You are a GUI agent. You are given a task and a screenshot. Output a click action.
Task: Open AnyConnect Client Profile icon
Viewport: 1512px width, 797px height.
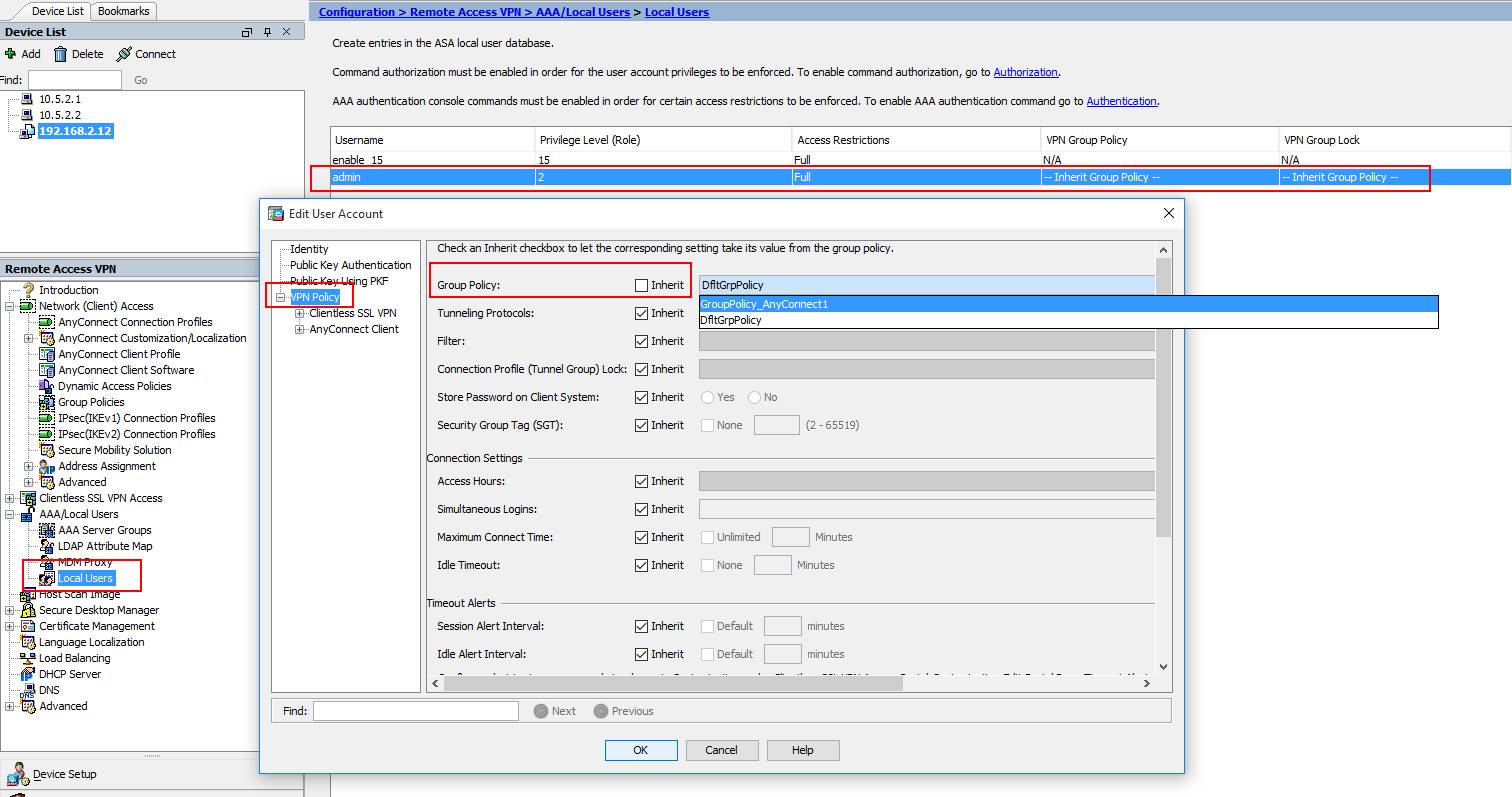click(x=47, y=354)
